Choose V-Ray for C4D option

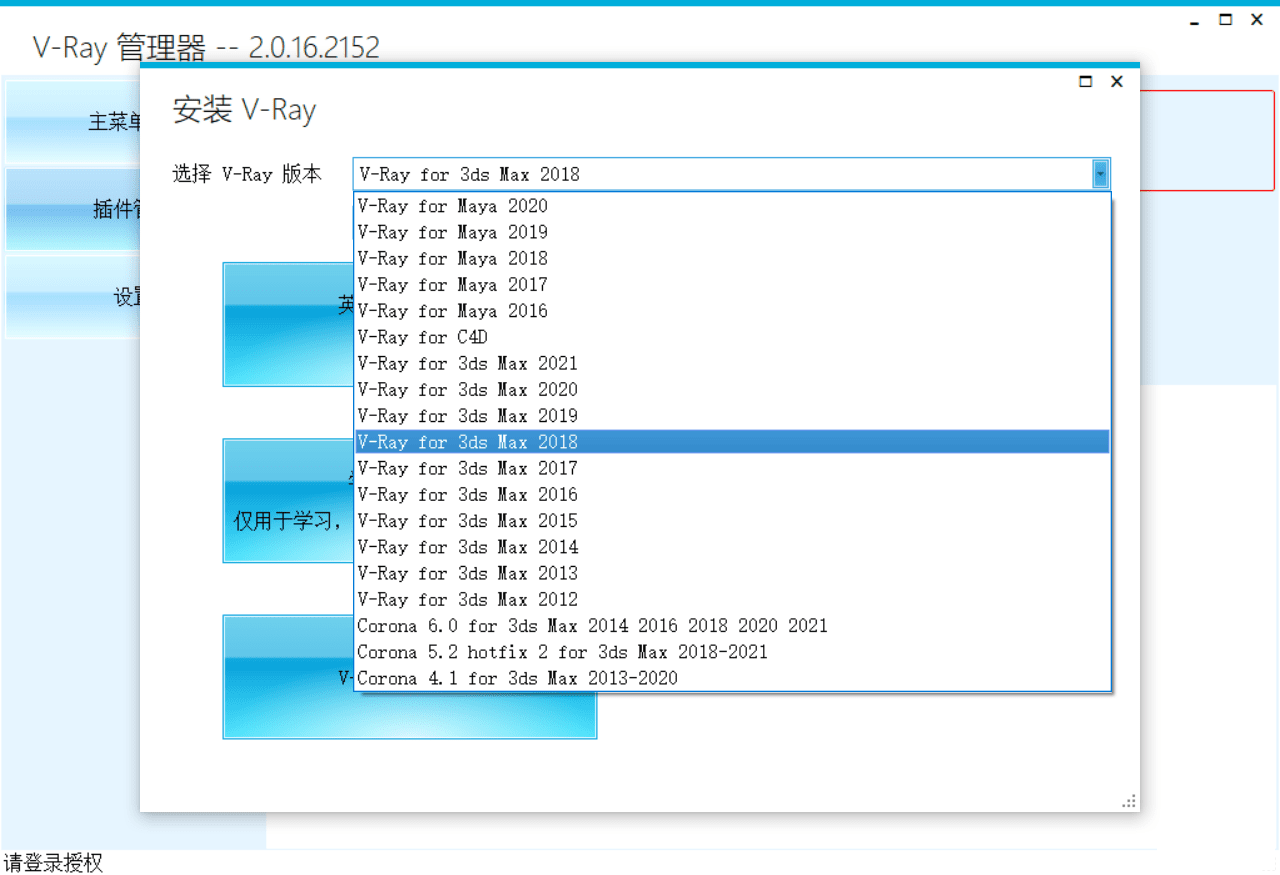click(732, 337)
